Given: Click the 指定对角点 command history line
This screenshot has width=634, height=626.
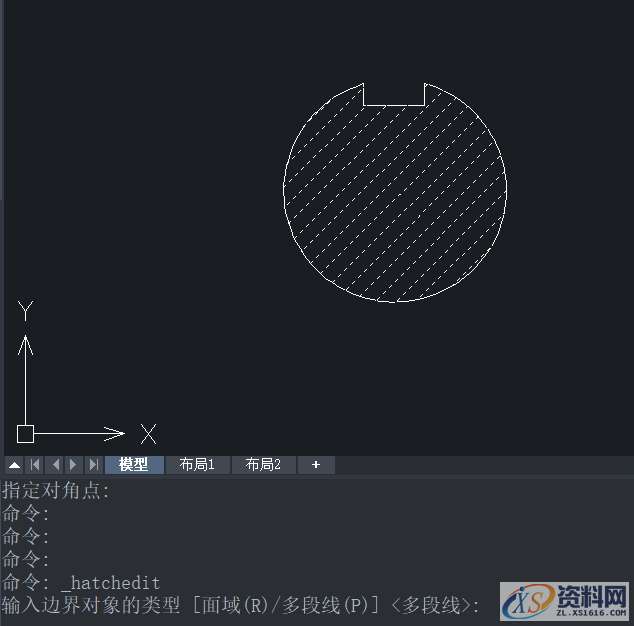Looking at the screenshot, I should point(56,491).
